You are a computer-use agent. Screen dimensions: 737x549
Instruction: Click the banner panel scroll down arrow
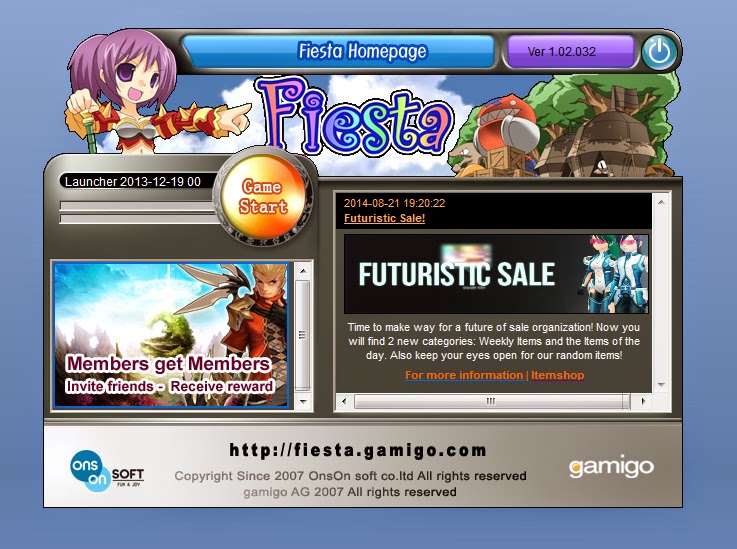(x=303, y=402)
